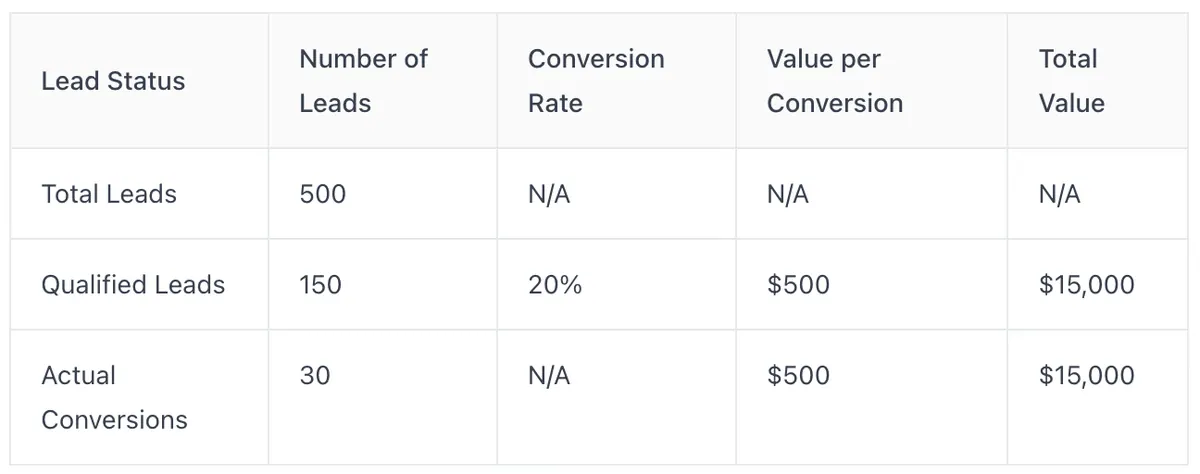Select Total Leads total value N/A cell

click(x=1060, y=194)
